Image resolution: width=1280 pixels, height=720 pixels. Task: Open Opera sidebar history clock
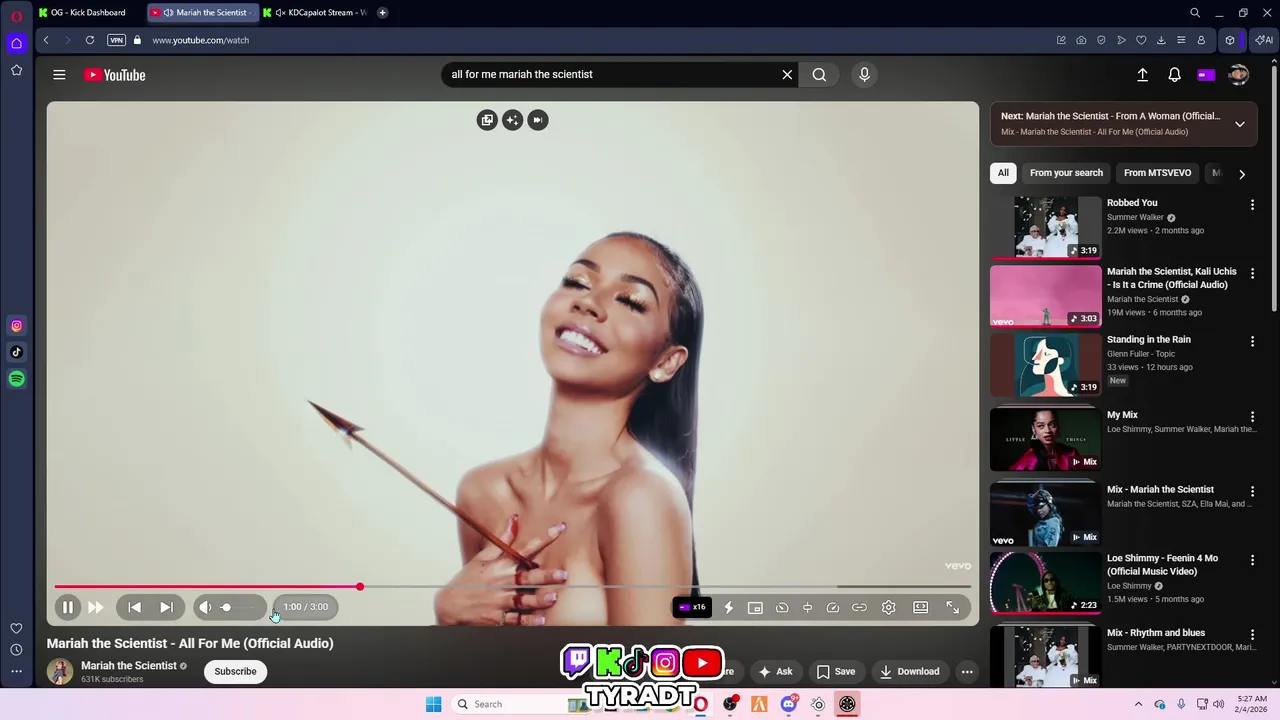[x=16, y=650]
